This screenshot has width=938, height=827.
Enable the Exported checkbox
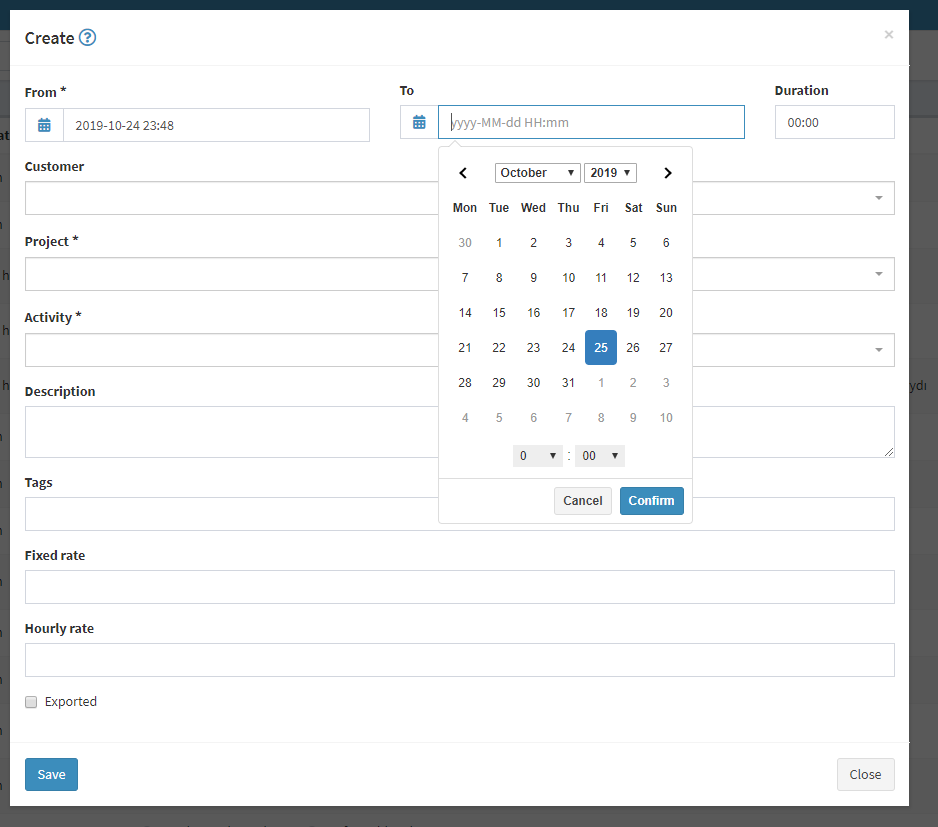tap(30, 701)
